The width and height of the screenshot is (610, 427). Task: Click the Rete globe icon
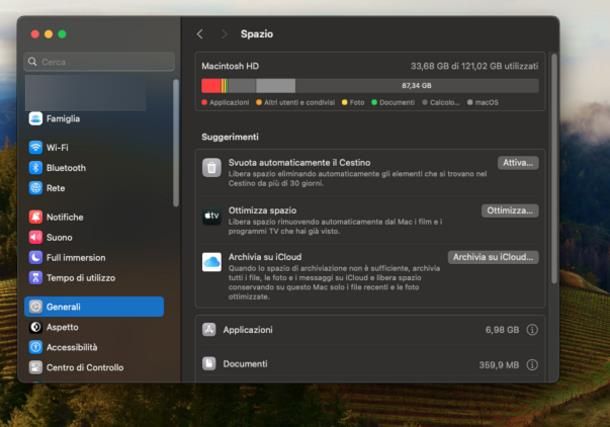click(x=35, y=188)
